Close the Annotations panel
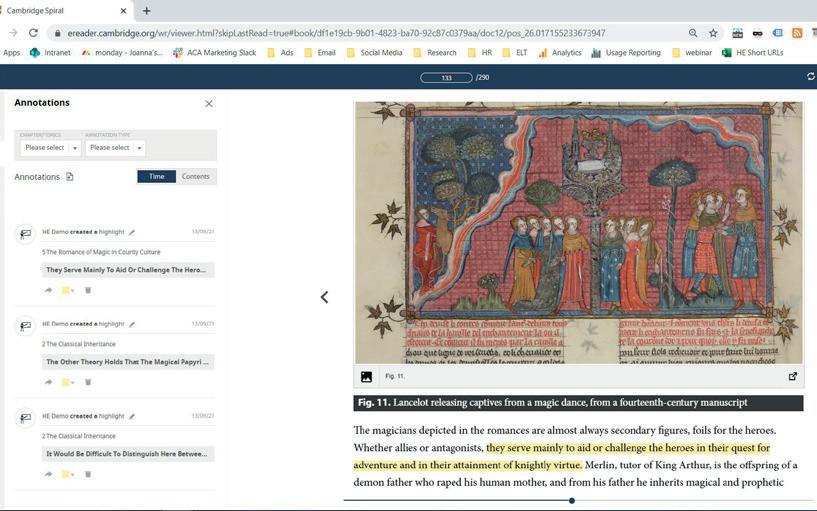This screenshot has height=511, width=817. tap(209, 104)
